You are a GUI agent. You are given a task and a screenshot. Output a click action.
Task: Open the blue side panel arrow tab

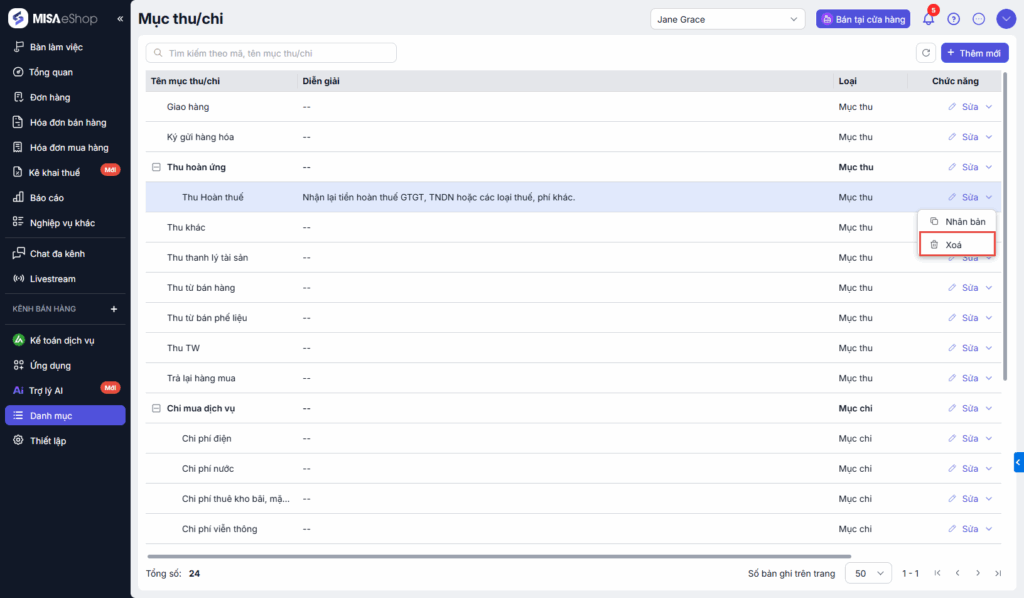click(1019, 462)
